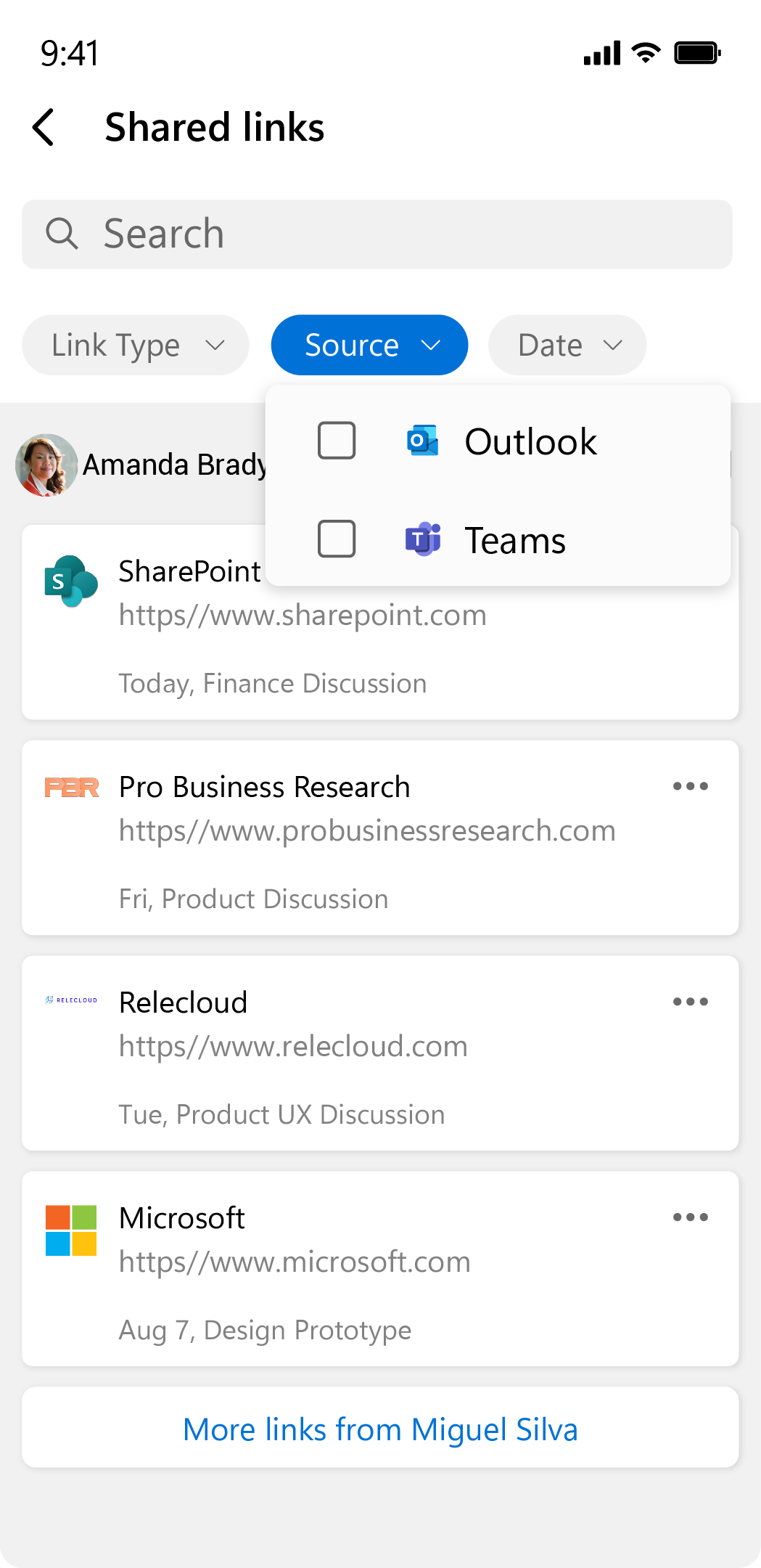Click the Pro Business Research logo

pyautogui.click(x=71, y=787)
